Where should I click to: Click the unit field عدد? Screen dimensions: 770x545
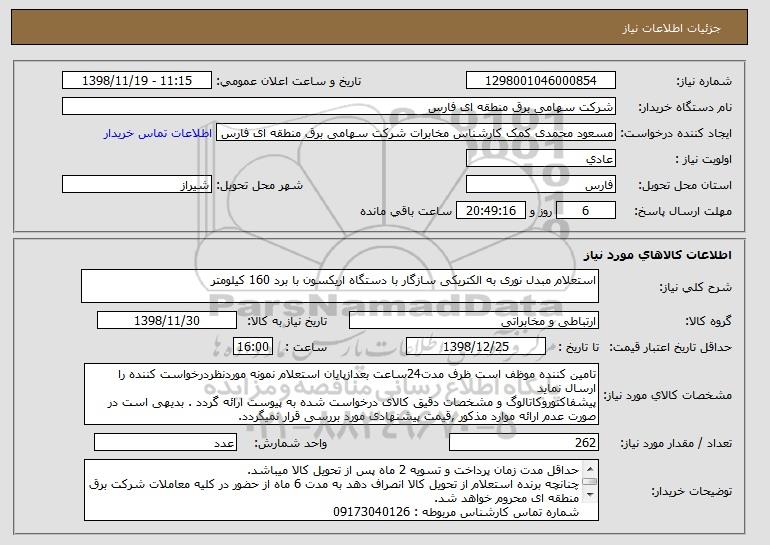(x=165, y=442)
